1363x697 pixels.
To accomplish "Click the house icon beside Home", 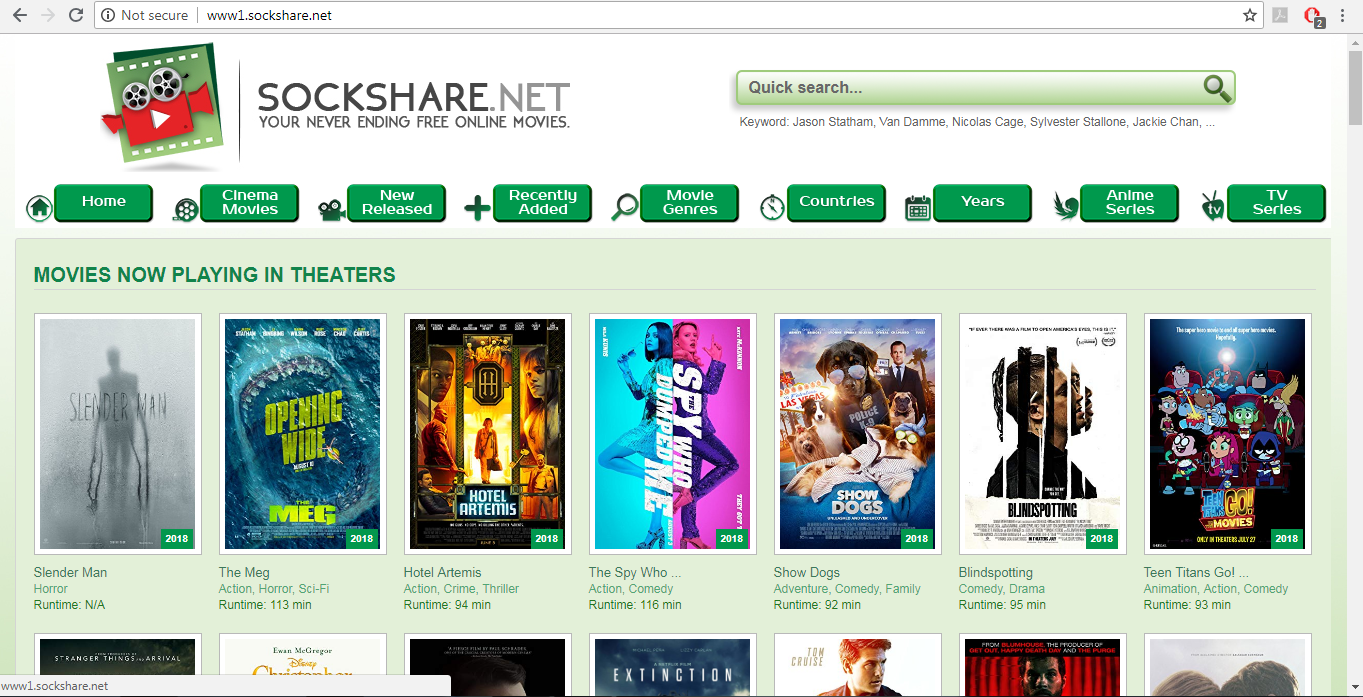I will coord(39,207).
